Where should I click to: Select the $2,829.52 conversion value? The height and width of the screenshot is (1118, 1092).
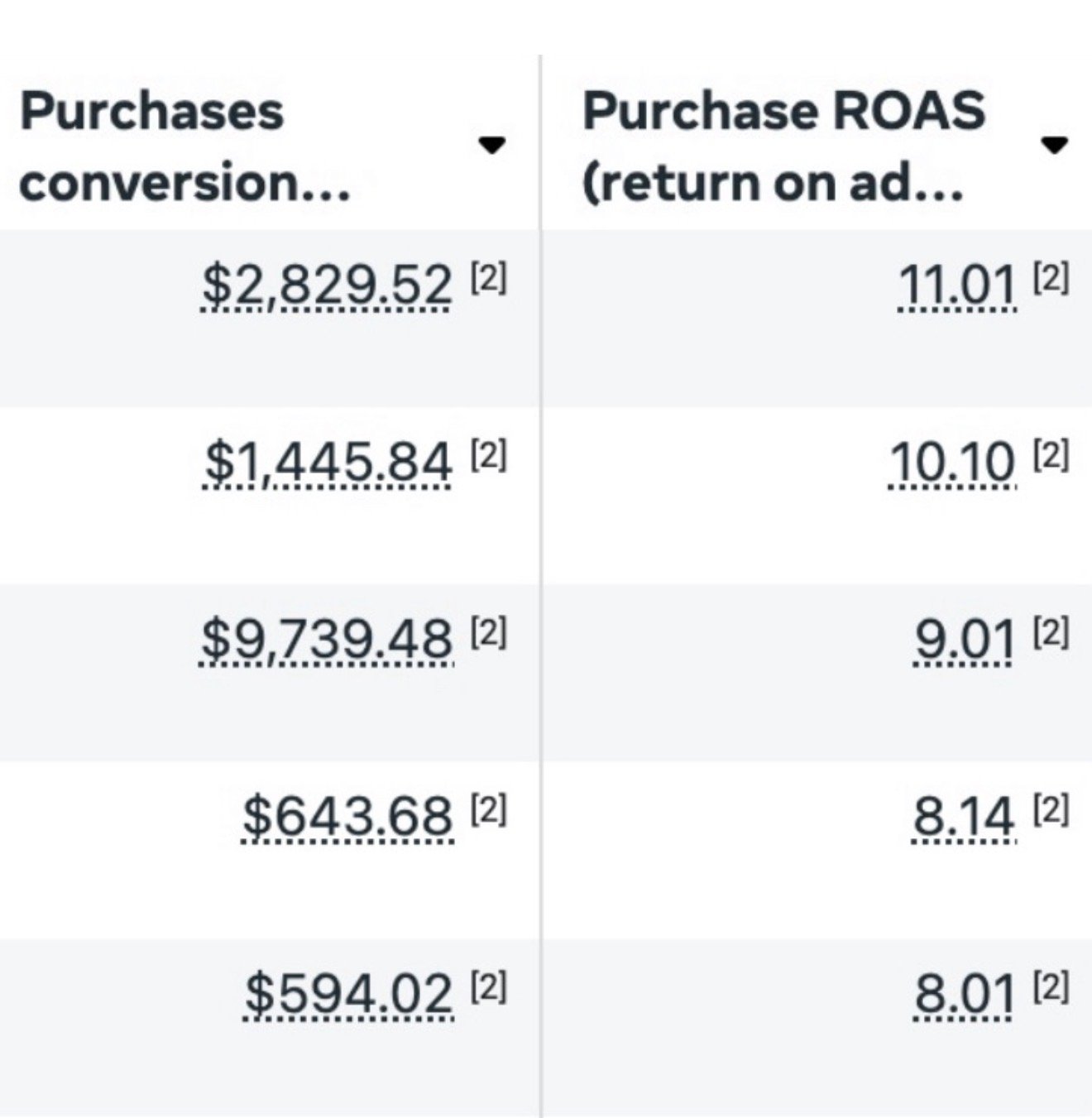coord(328,285)
